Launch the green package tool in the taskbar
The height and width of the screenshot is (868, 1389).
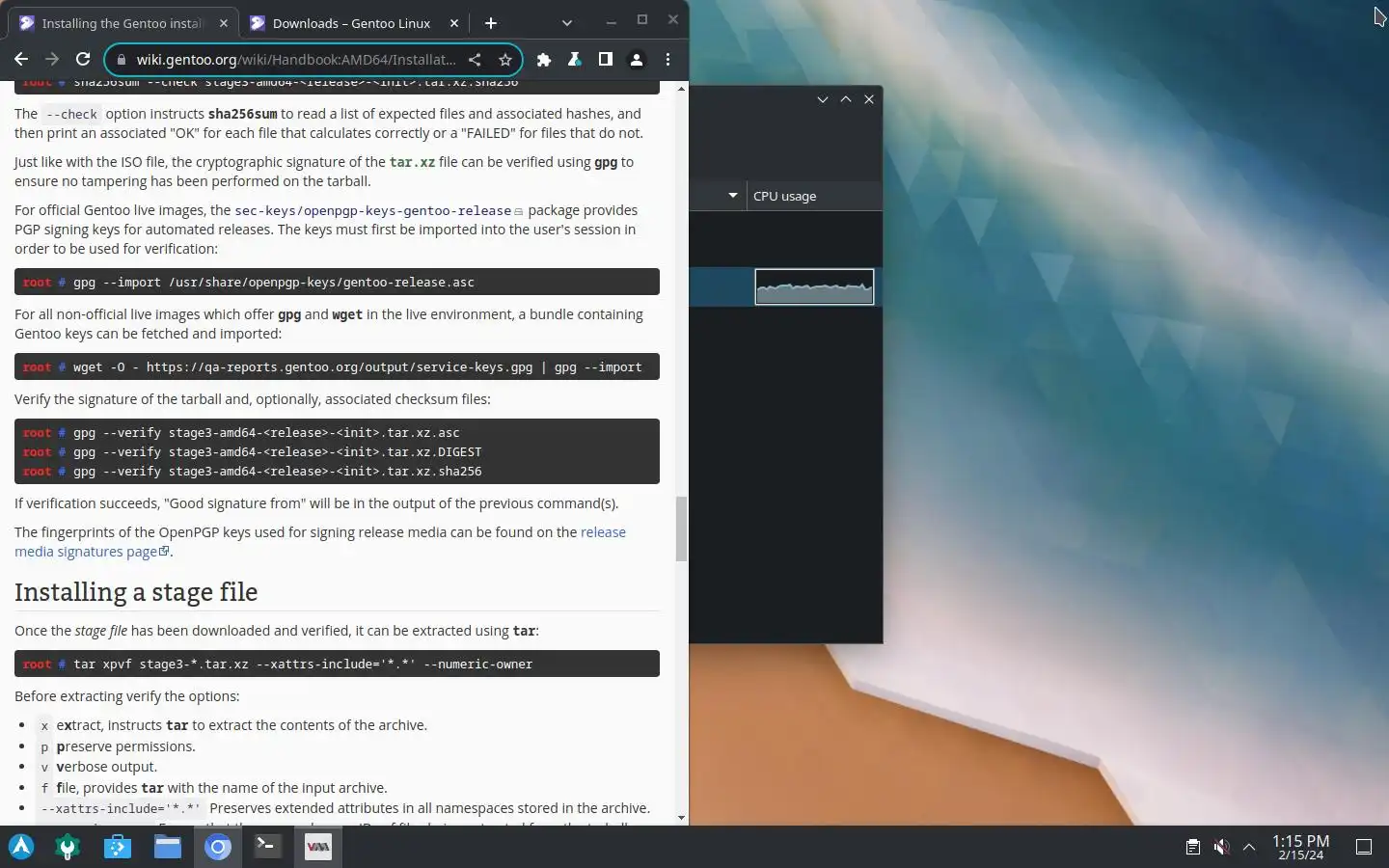pos(68,847)
